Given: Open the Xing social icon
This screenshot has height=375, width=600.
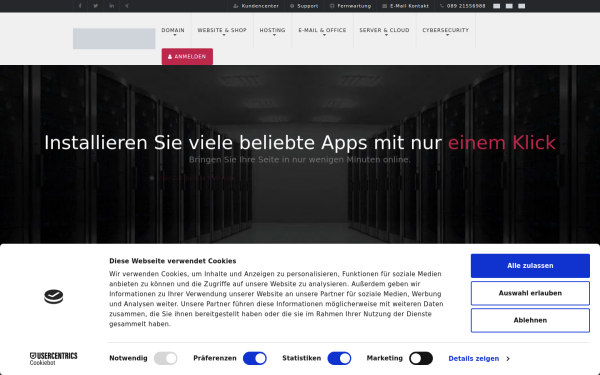Looking at the screenshot, I should pyautogui.click(x=127, y=6).
